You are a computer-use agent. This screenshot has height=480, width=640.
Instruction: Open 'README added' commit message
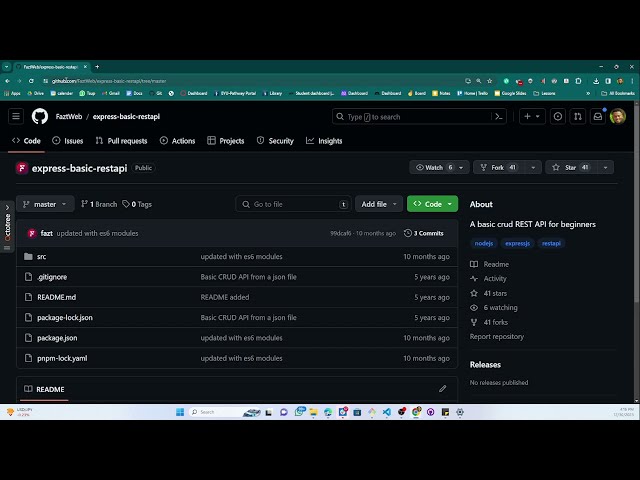click(225, 298)
